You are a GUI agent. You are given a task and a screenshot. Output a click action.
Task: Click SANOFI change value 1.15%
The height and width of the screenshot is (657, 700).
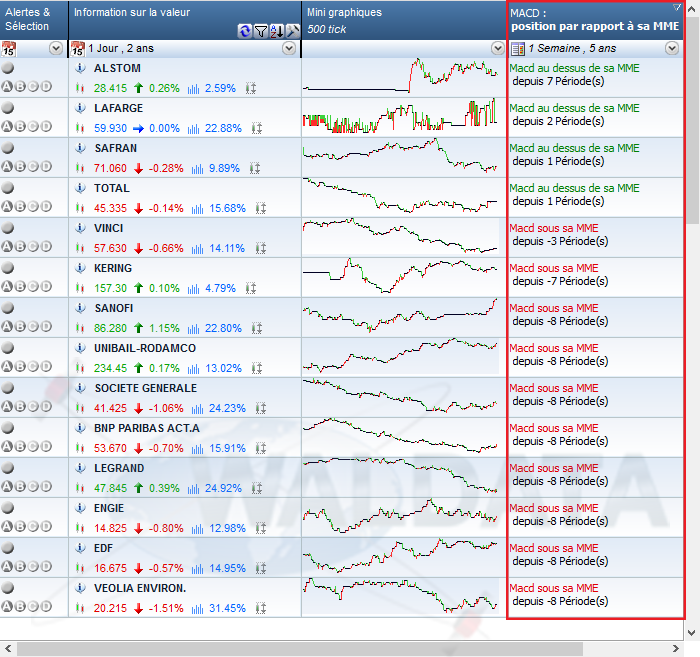pos(164,328)
